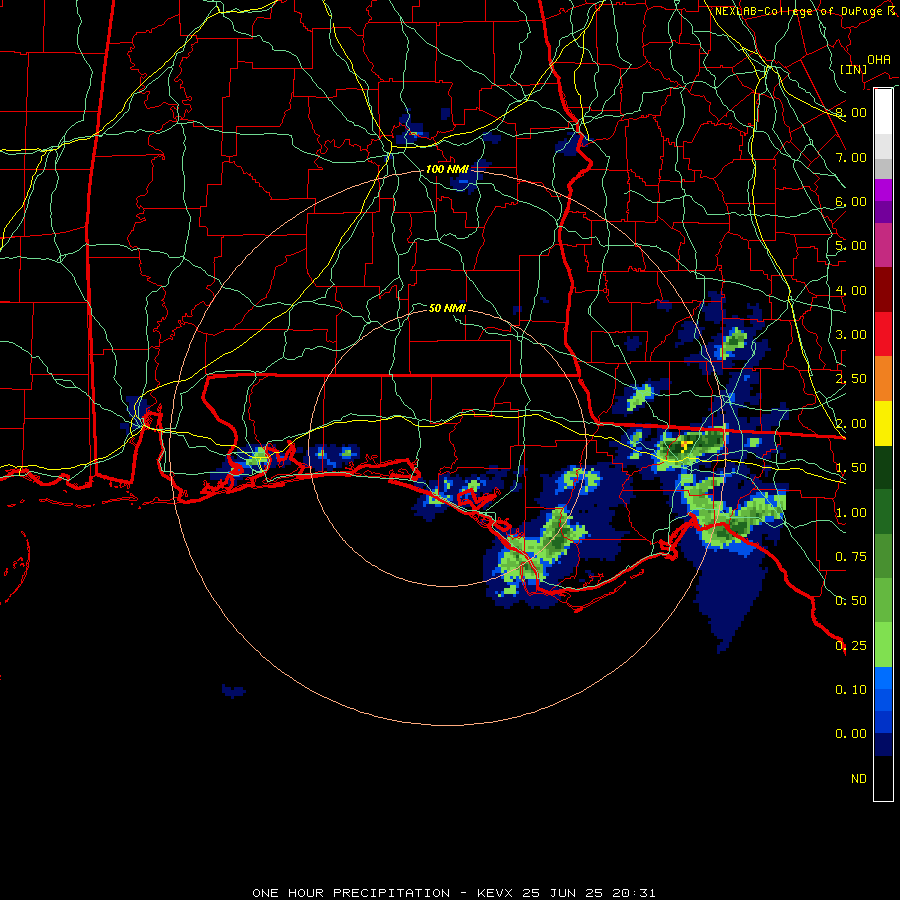Click the 100 NMI range ring label
The height and width of the screenshot is (900, 900).
pos(447,169)
